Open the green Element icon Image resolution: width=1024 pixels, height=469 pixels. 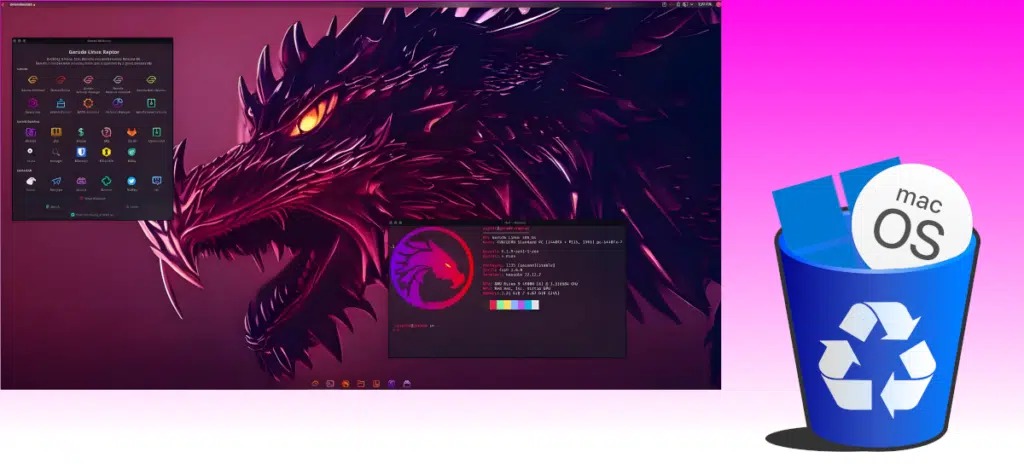(x=106, y=181)
